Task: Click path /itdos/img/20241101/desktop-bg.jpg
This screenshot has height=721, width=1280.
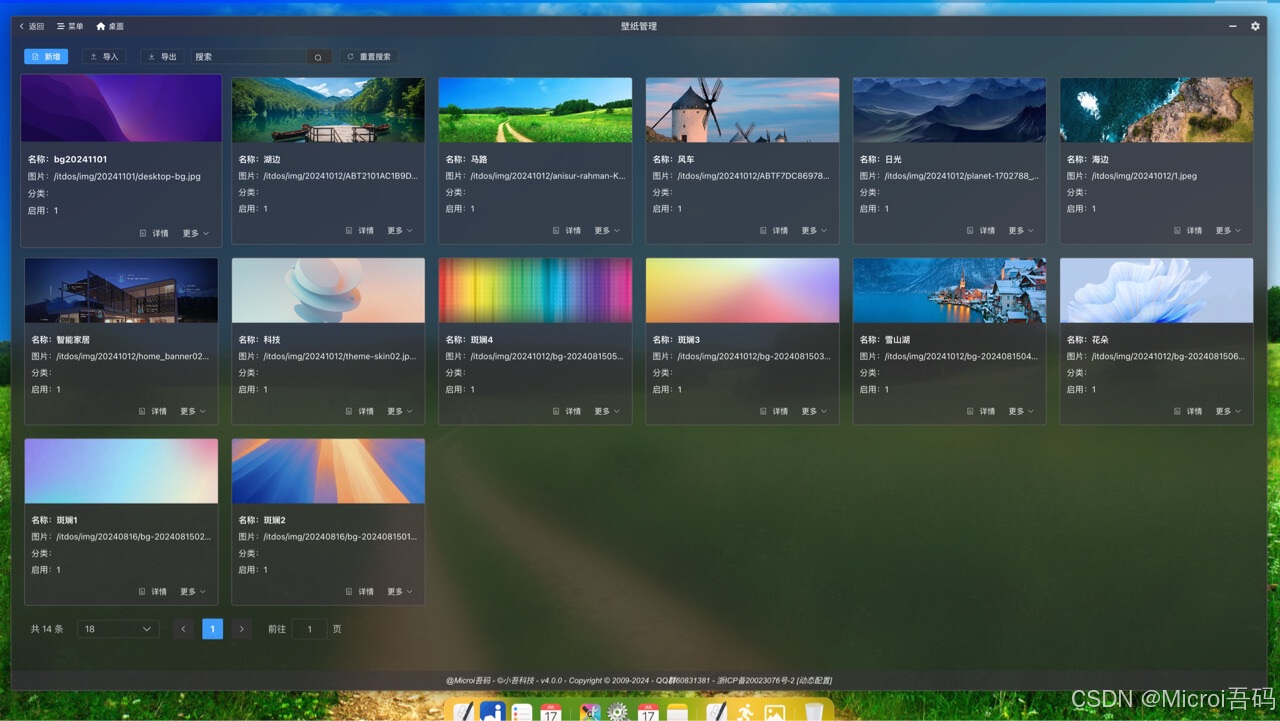Action: pos(128,176)
